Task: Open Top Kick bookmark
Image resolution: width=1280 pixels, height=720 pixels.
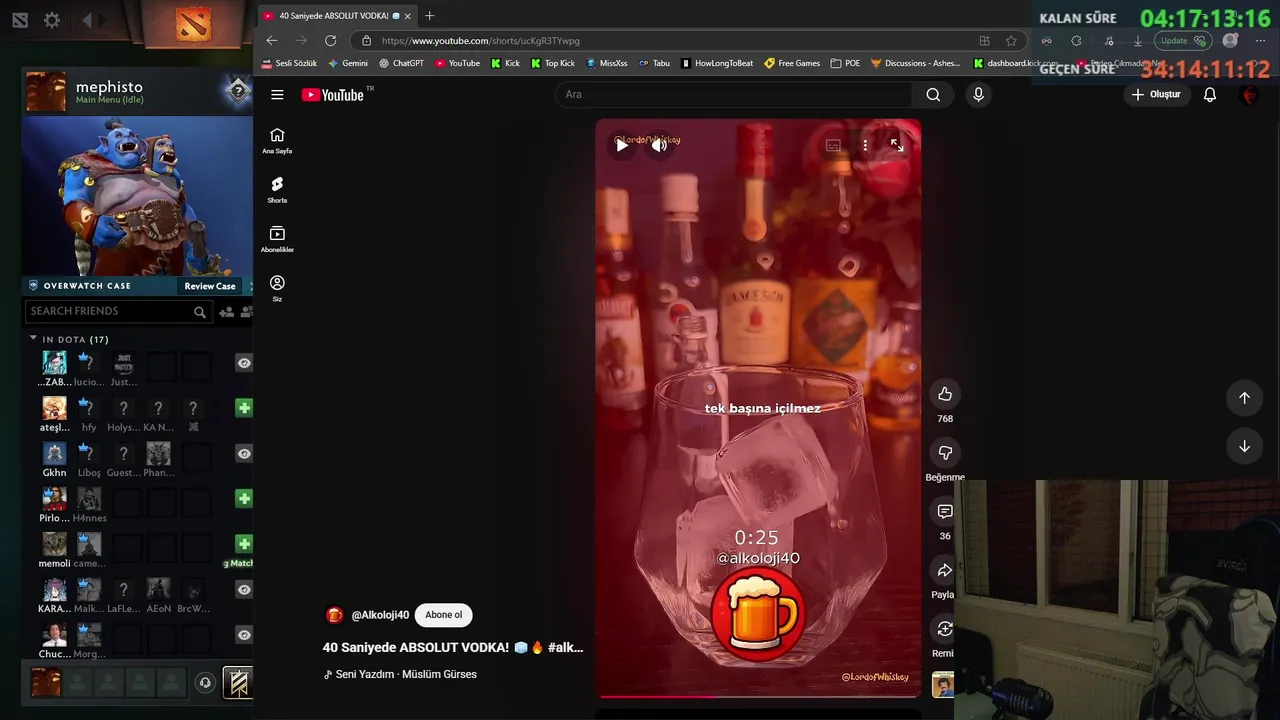Action: (x=553, y=63)
